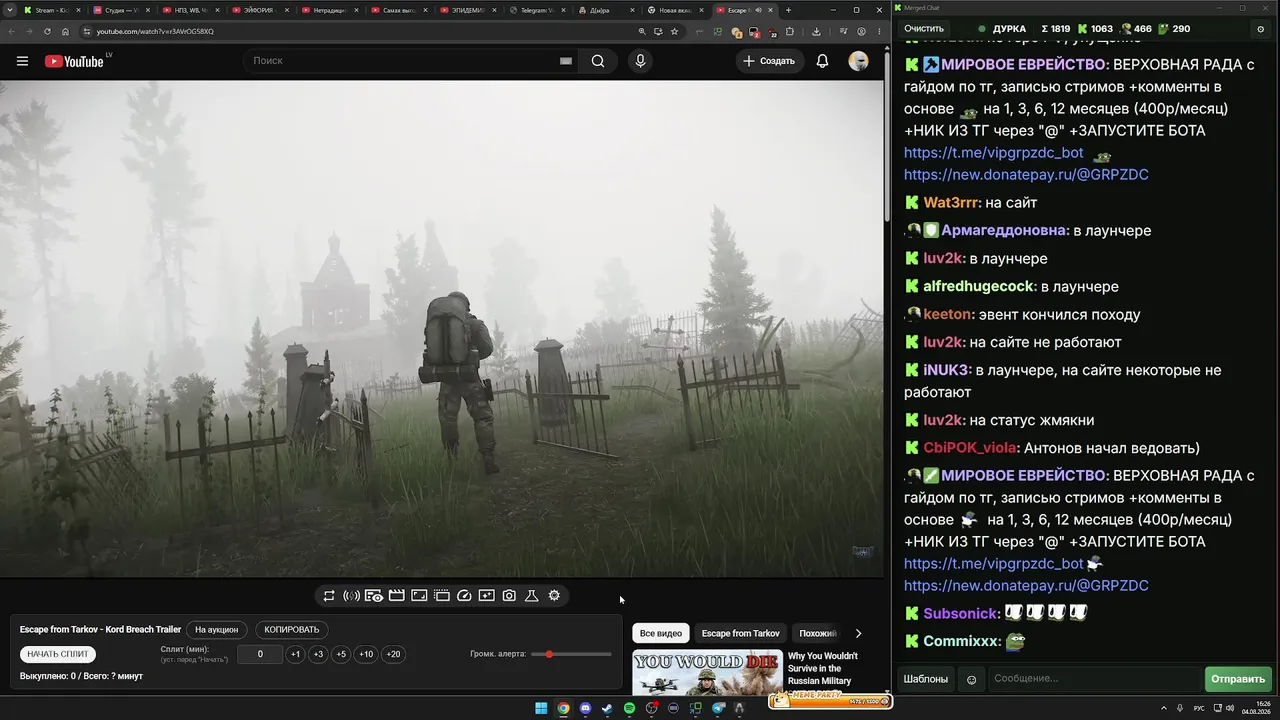Open the first t.me/vipgrpzdc_bot link in chat
The width and height of the screenshot is (1280, 720).
994,153
